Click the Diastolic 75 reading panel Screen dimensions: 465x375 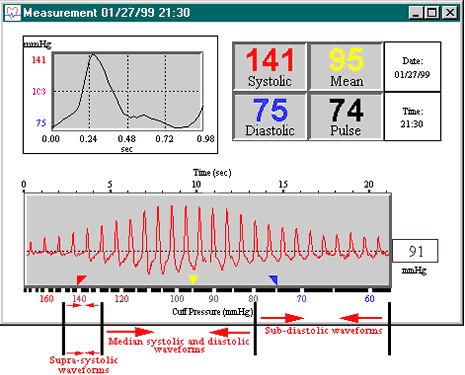click(x=270, y=116)
